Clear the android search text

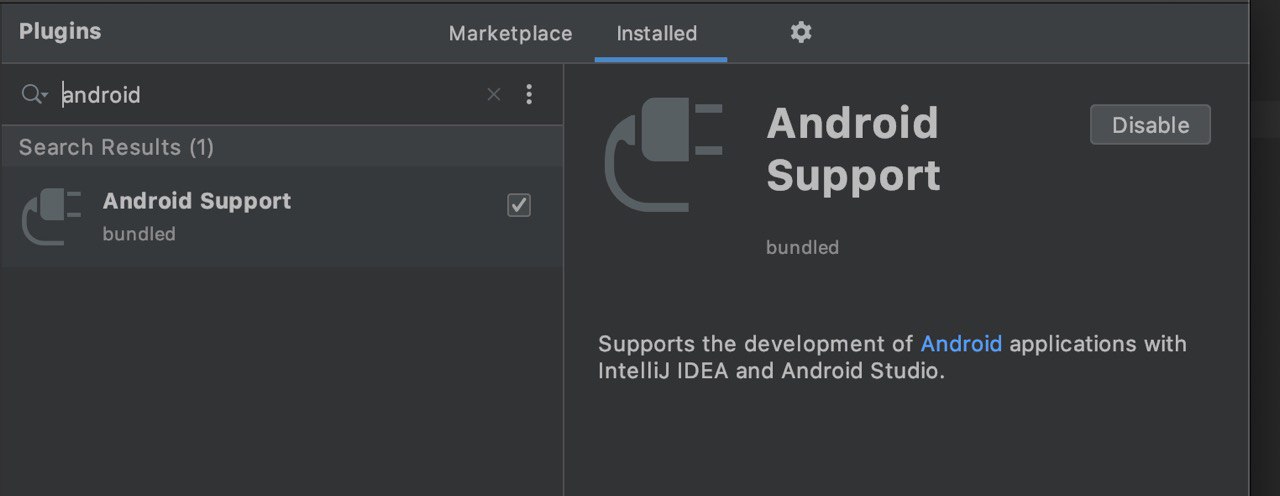point(494,94)
